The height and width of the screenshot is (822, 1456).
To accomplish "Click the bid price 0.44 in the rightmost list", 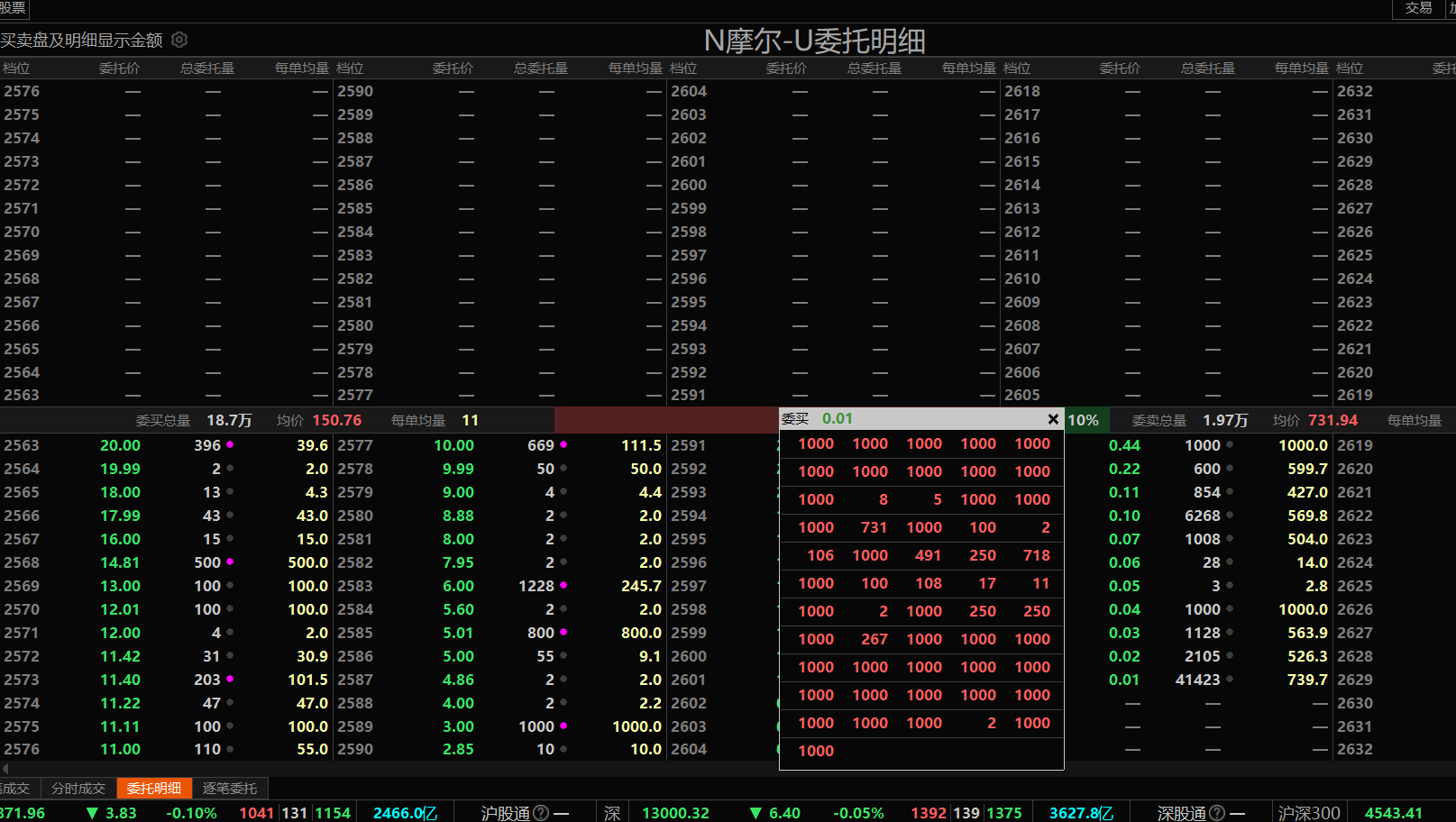I will coord(1124,445).
